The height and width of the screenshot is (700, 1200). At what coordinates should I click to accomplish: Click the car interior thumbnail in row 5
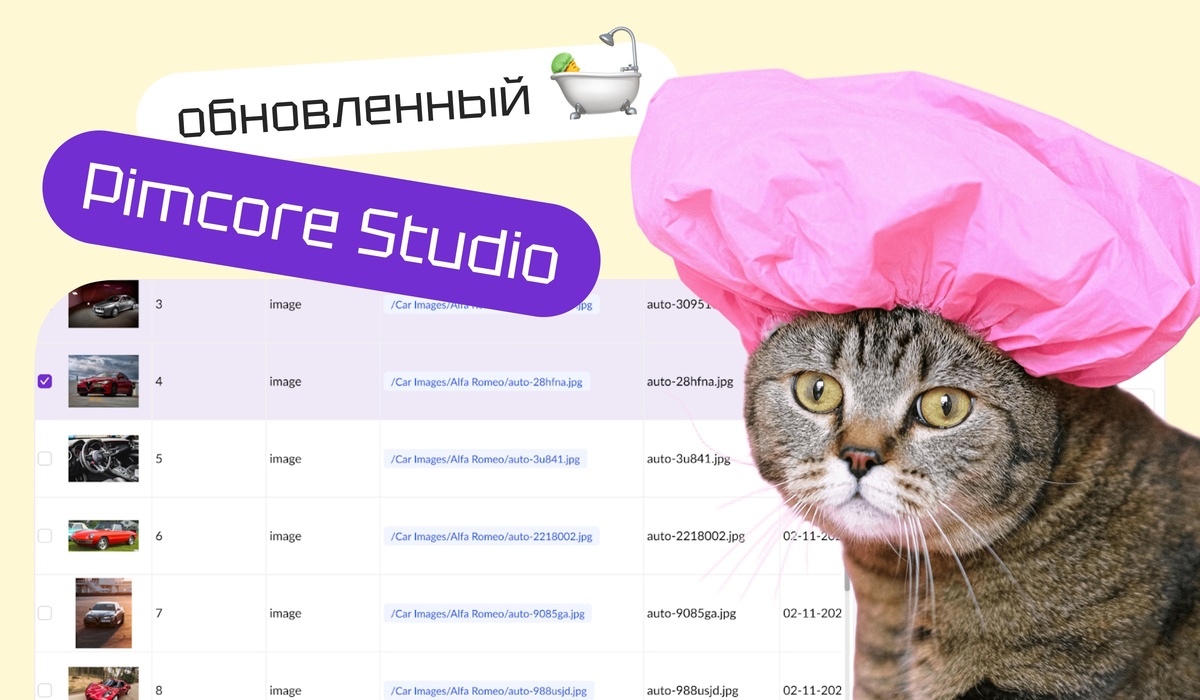(x=103, y=458)
